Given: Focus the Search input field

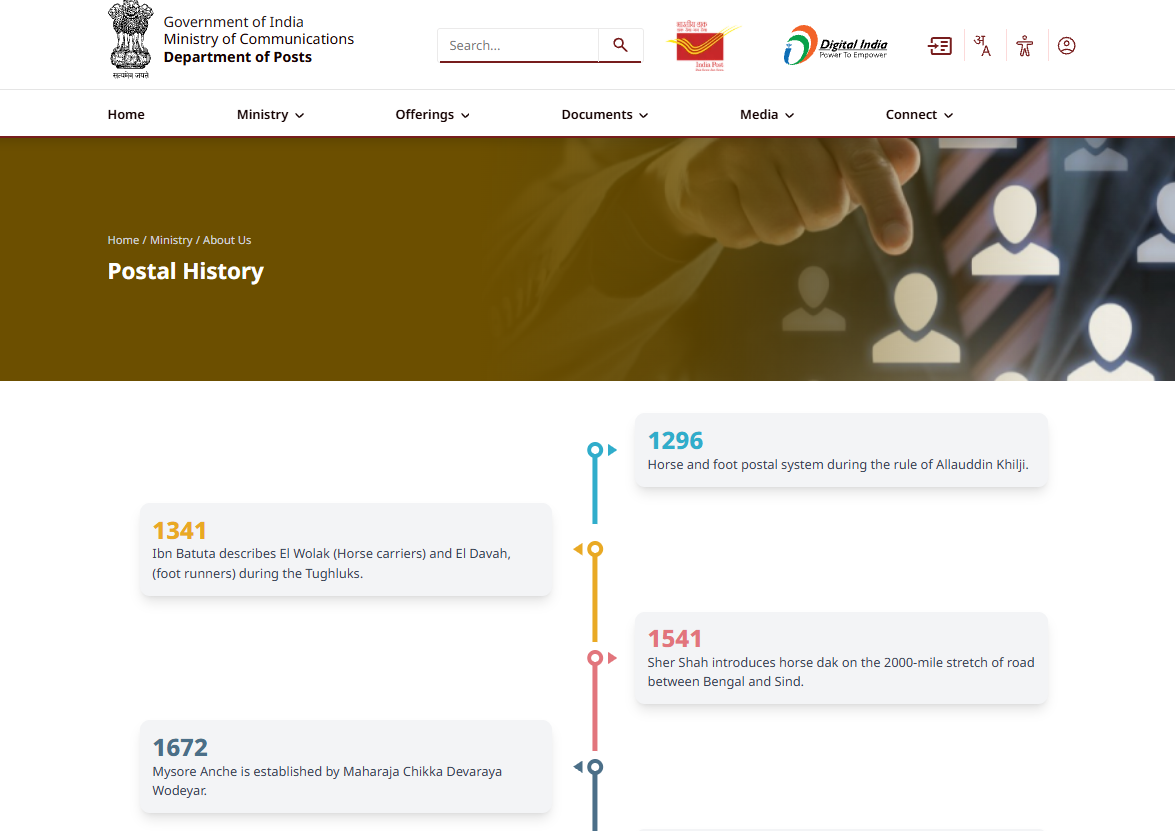Looking at the screenshot, I should [x=519, y=45].
